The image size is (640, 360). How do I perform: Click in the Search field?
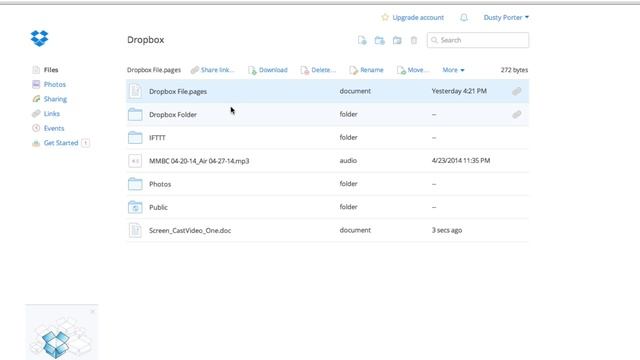(x=478, y=40)
